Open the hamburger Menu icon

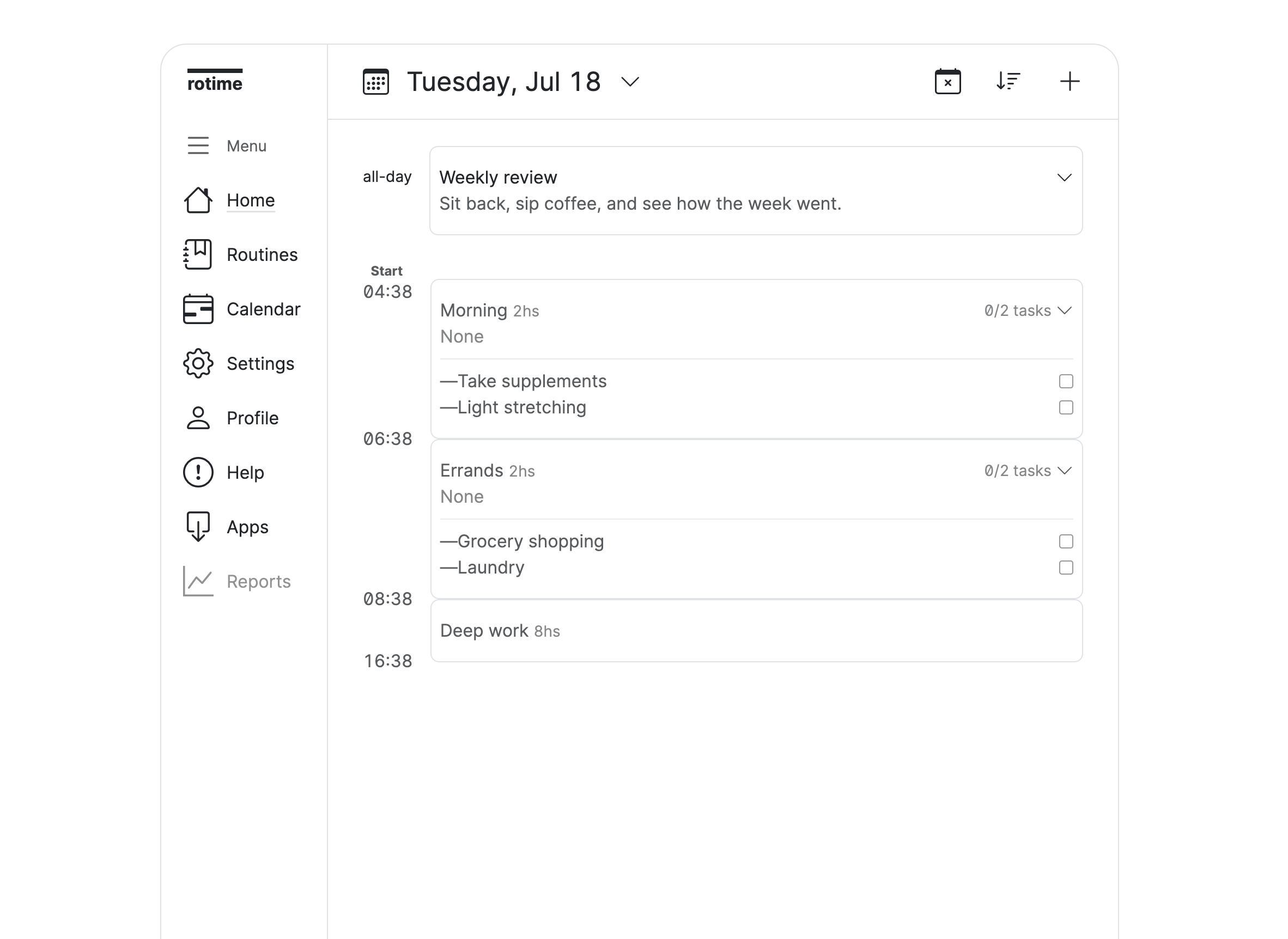coord(198,145)
